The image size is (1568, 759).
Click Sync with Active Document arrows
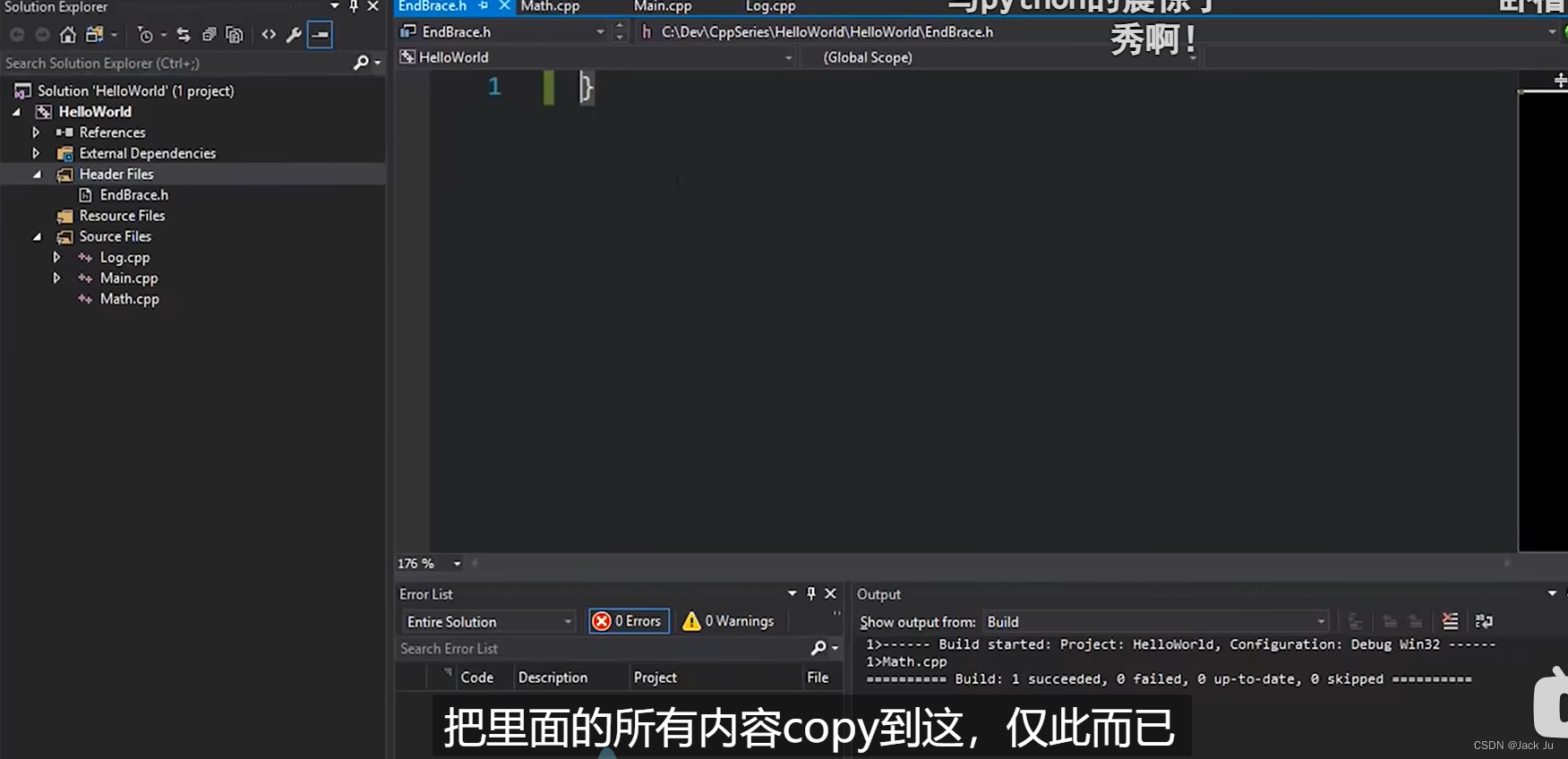pyautogui.click(x=184, y=35)
